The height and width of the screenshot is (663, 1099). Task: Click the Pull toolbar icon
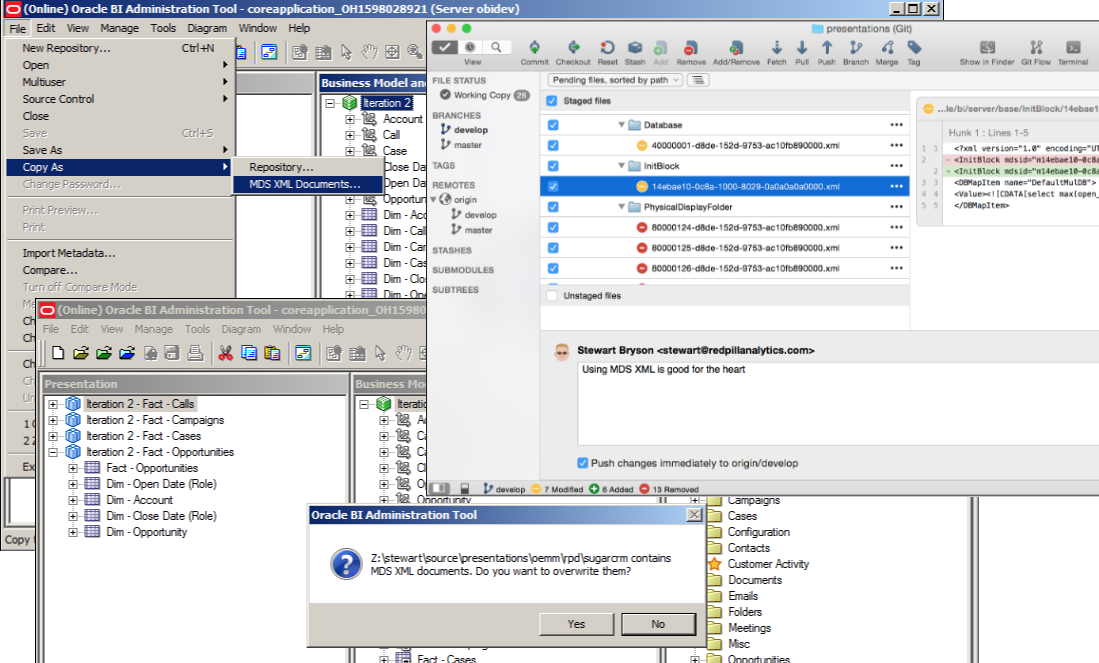(802, 48)
